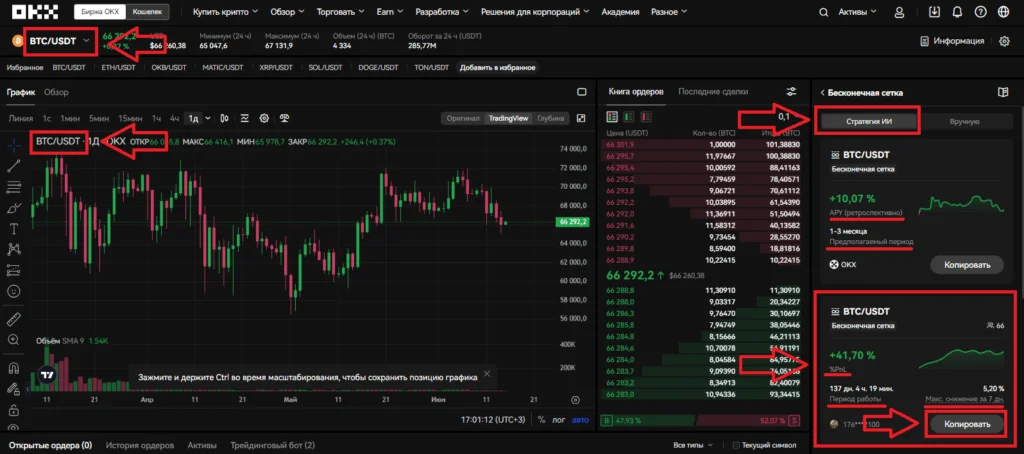
Task: Open the horizontal lines drawing tool group
Action: coord(14,187)
